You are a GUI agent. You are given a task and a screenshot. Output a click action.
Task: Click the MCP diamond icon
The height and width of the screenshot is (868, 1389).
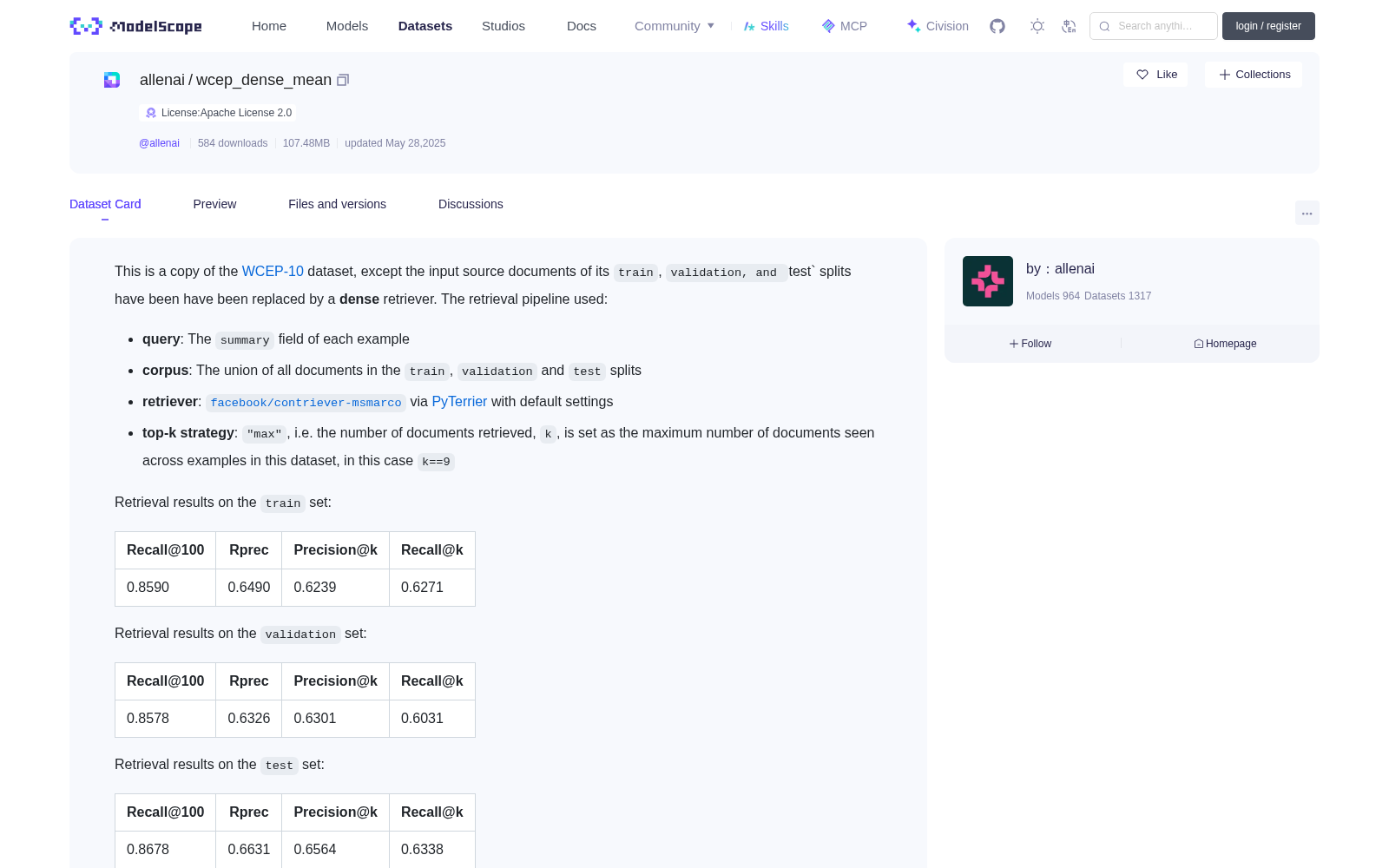coord(828,26)
